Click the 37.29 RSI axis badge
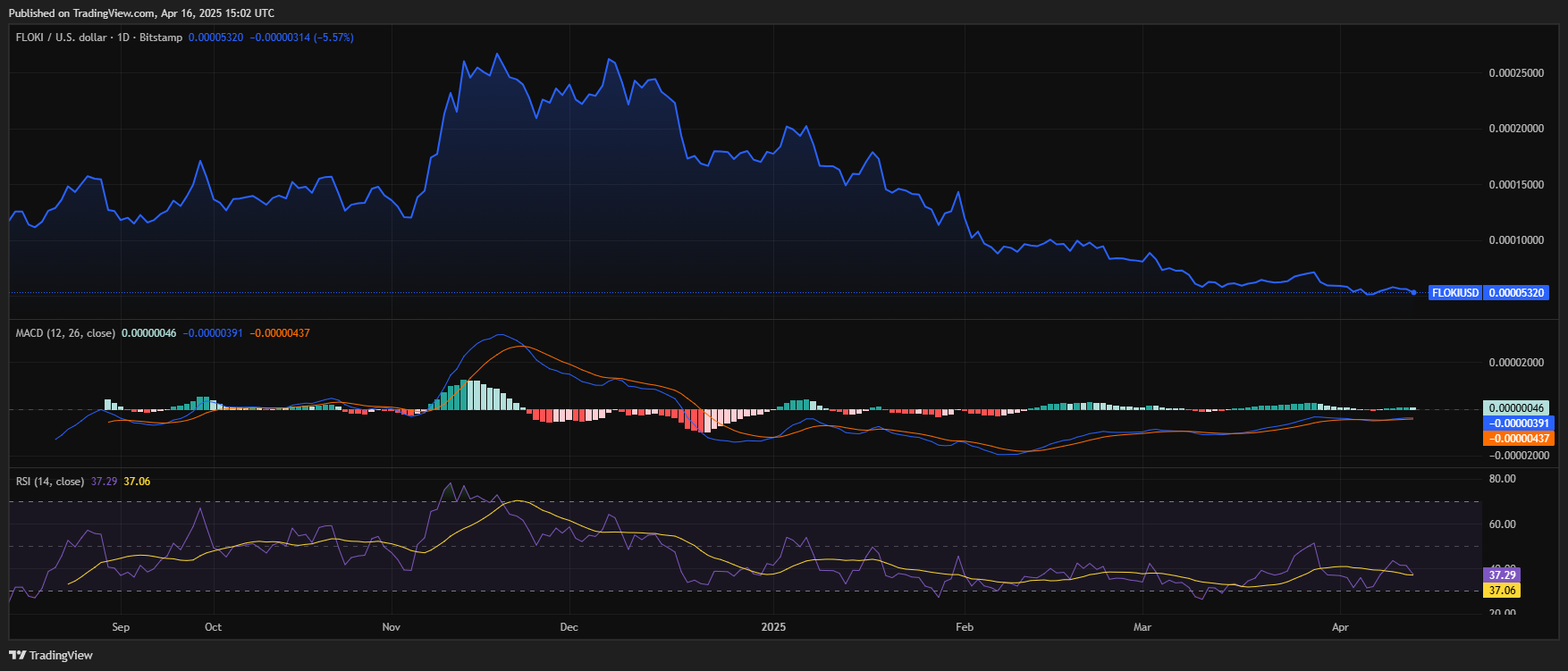This screenshot has width=1568, height=671. click(x=1501, y=575)
